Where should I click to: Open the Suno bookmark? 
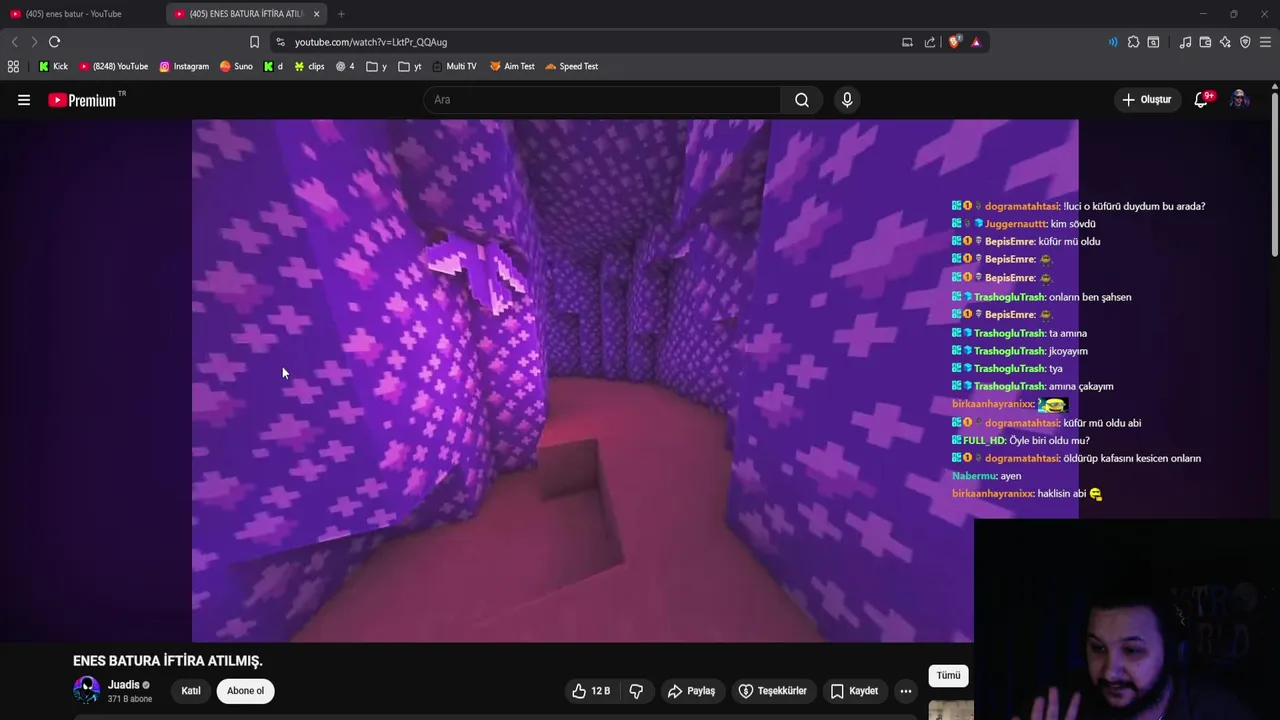236,66
